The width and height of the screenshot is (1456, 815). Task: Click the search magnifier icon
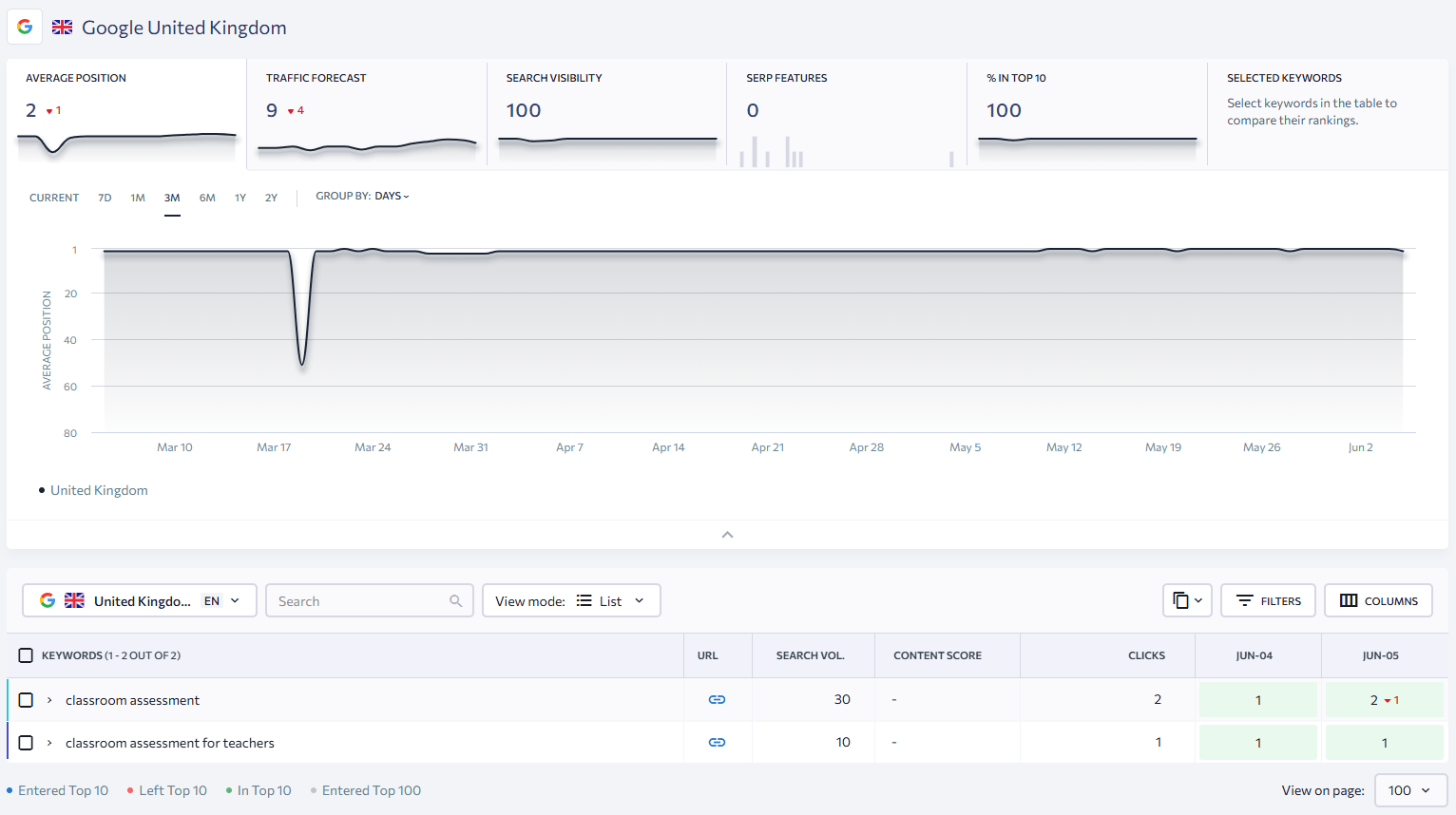pyautogui.click(x=455, y=601)
